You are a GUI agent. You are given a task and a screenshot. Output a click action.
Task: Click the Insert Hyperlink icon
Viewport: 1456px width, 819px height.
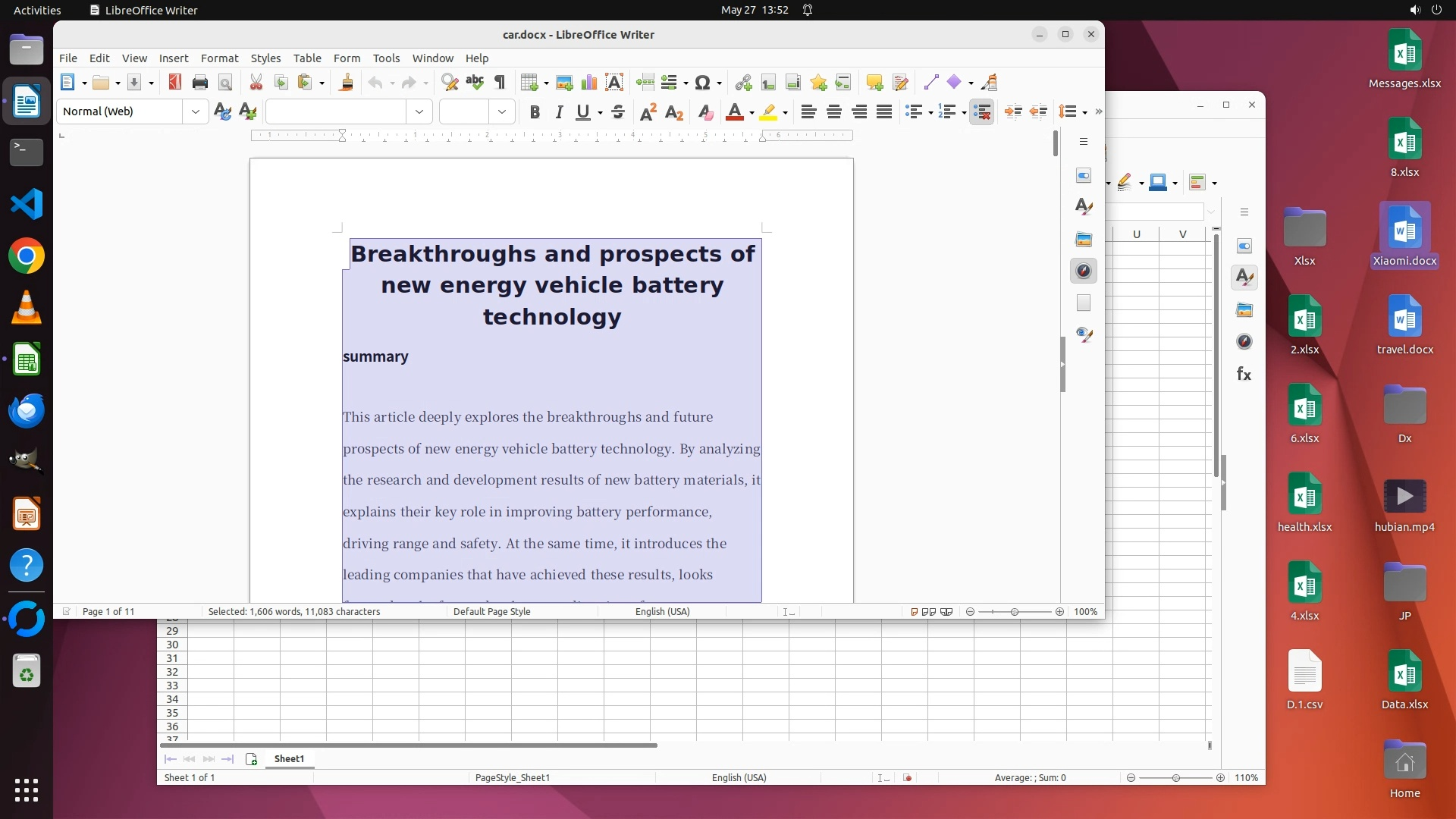[743, 83]
